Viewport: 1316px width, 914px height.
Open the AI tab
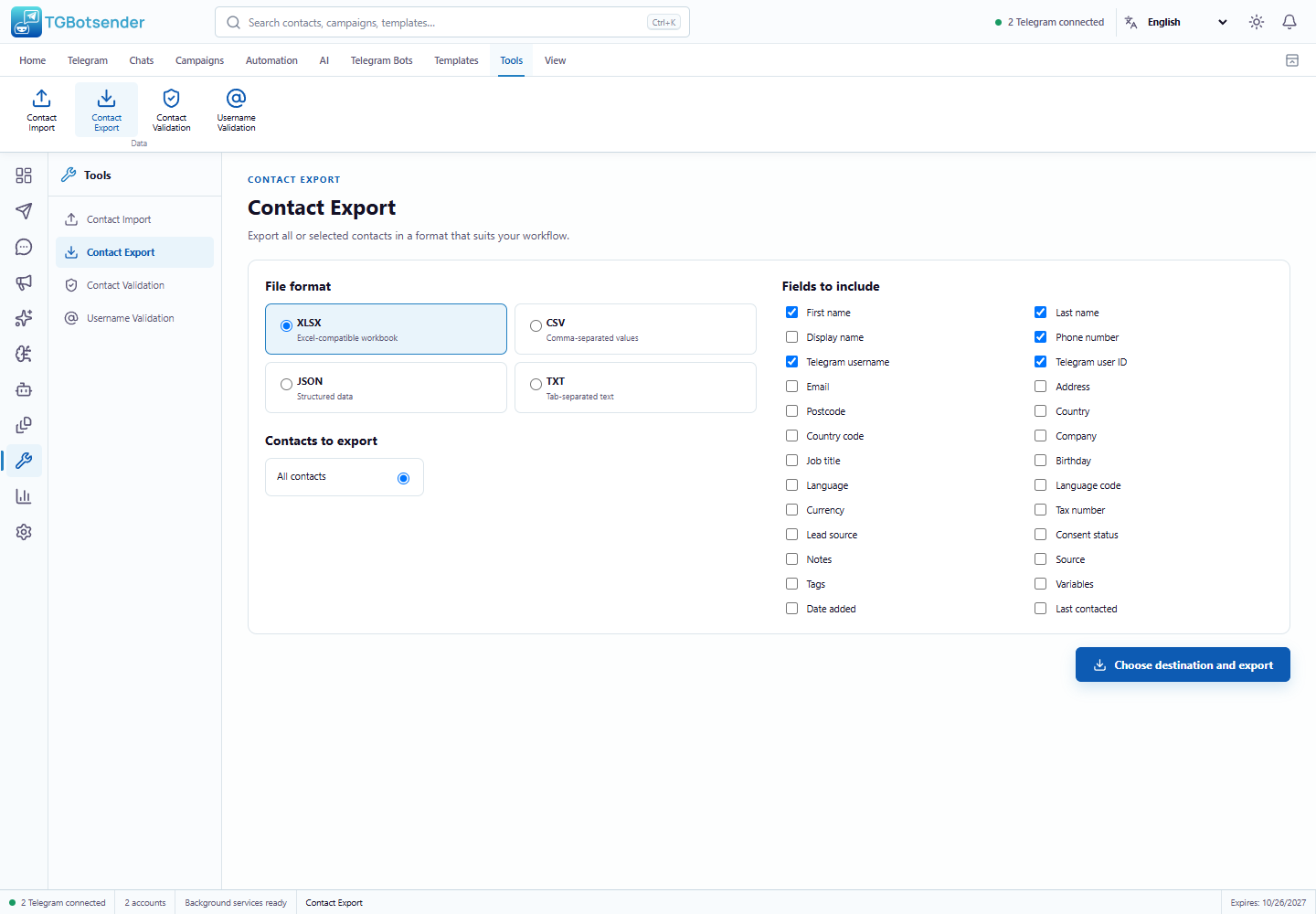[324, 60]
